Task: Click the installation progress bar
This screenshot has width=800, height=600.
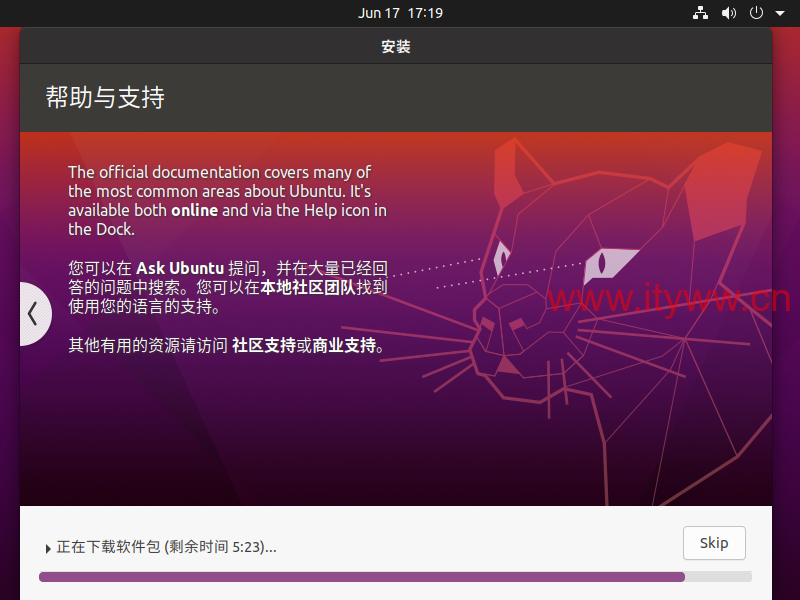Action: (x=395, y=577)
